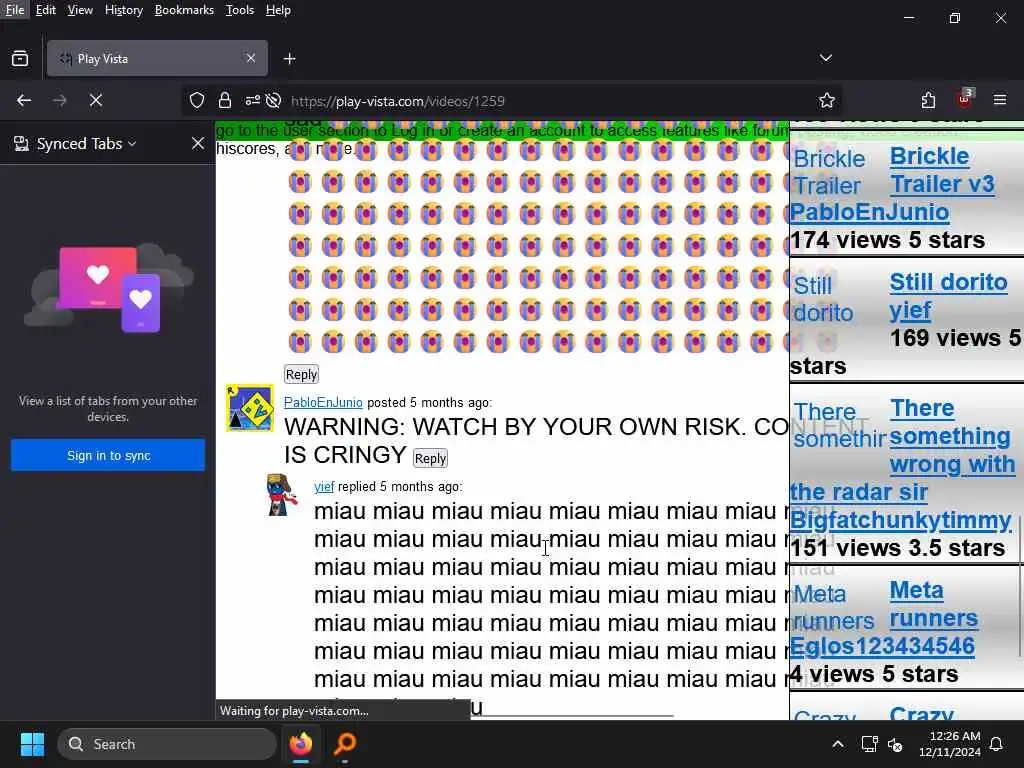Close the Play Vista tab
The width and height of the screenshot is (1024, 768).
click(251, 59)
